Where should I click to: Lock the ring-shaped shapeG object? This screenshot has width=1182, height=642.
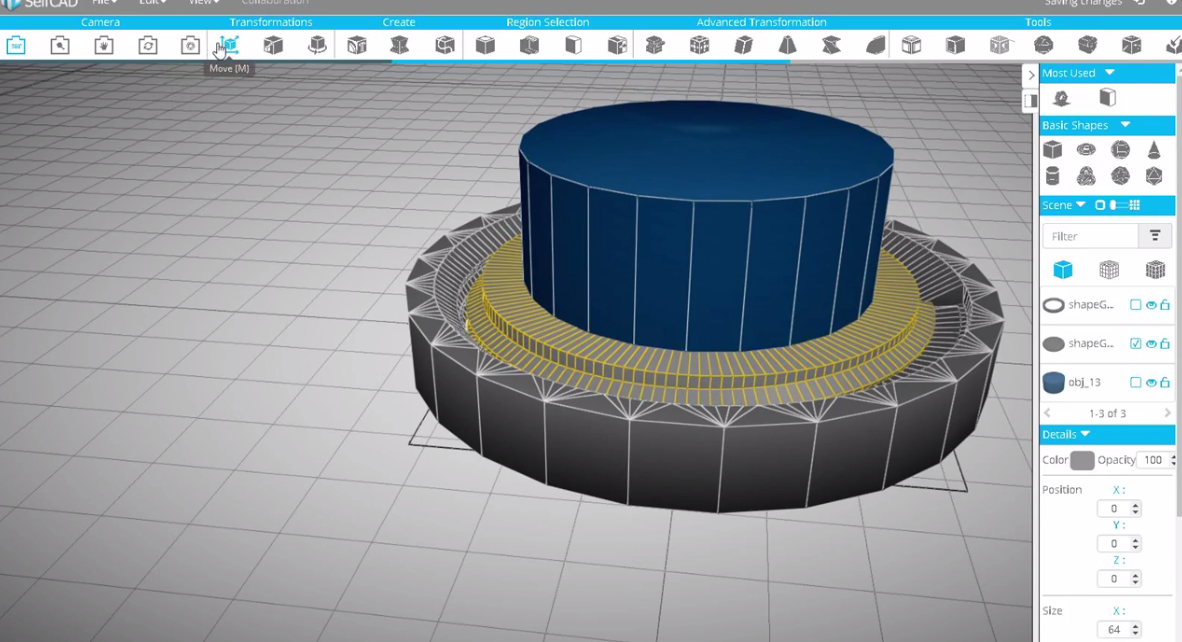1165,304
